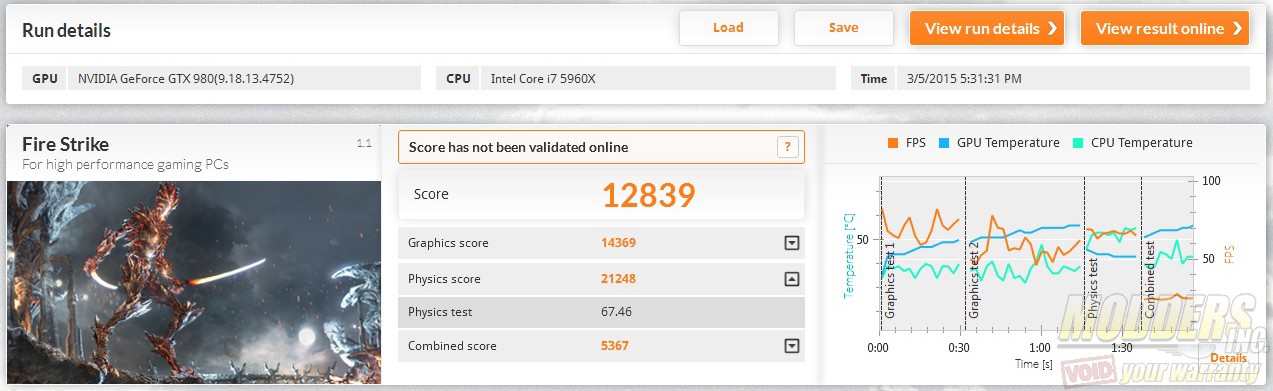
Task: Click the Save button
Action: [843, 28]
